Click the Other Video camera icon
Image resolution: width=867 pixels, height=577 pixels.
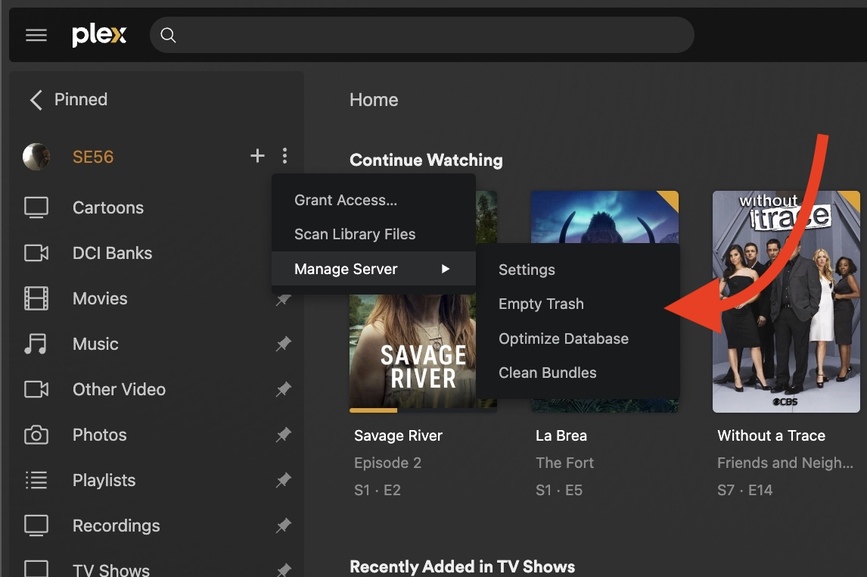(36, 389)
